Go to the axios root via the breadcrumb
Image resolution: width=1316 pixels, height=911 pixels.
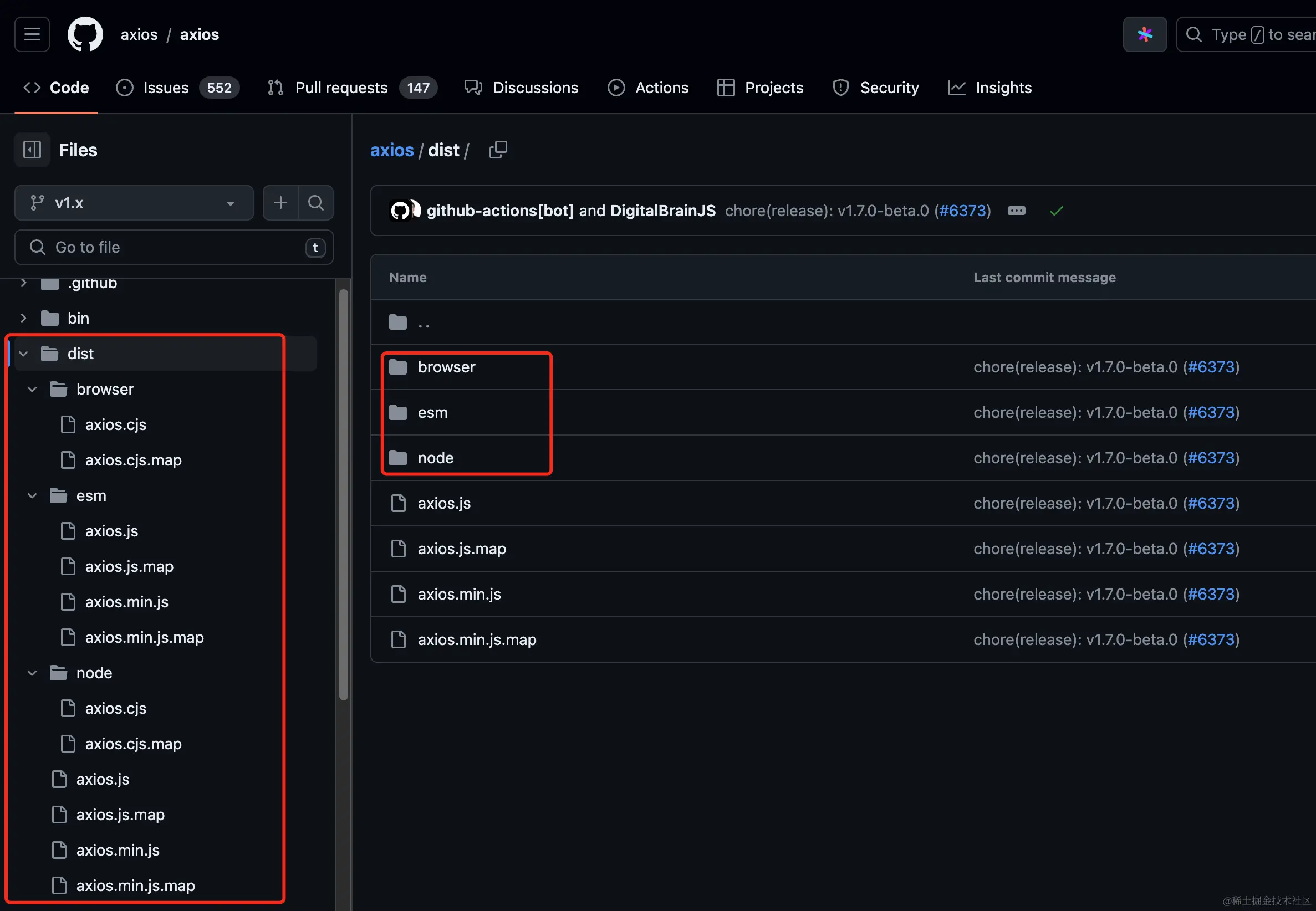[392, 150]
